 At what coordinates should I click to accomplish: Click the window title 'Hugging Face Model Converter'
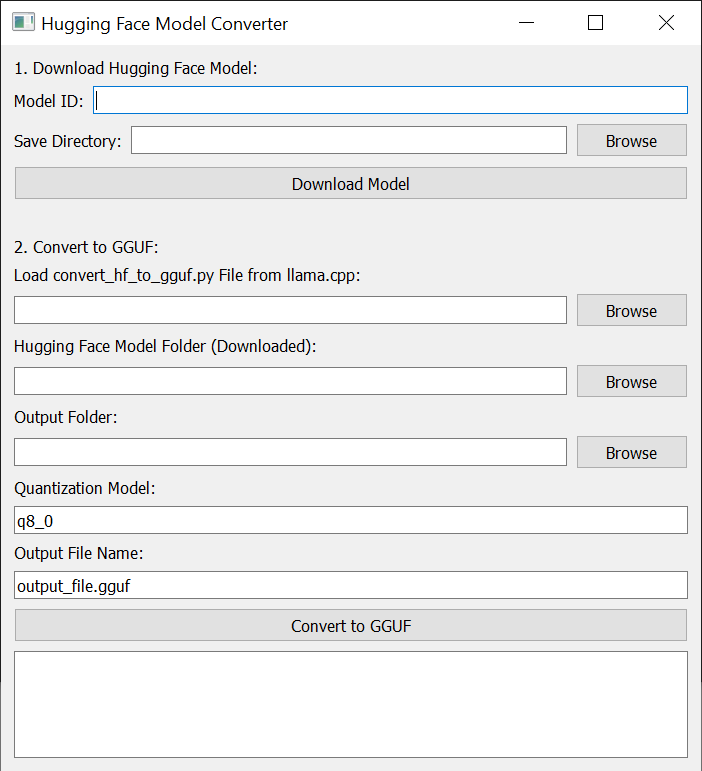(x=165, y=24)
